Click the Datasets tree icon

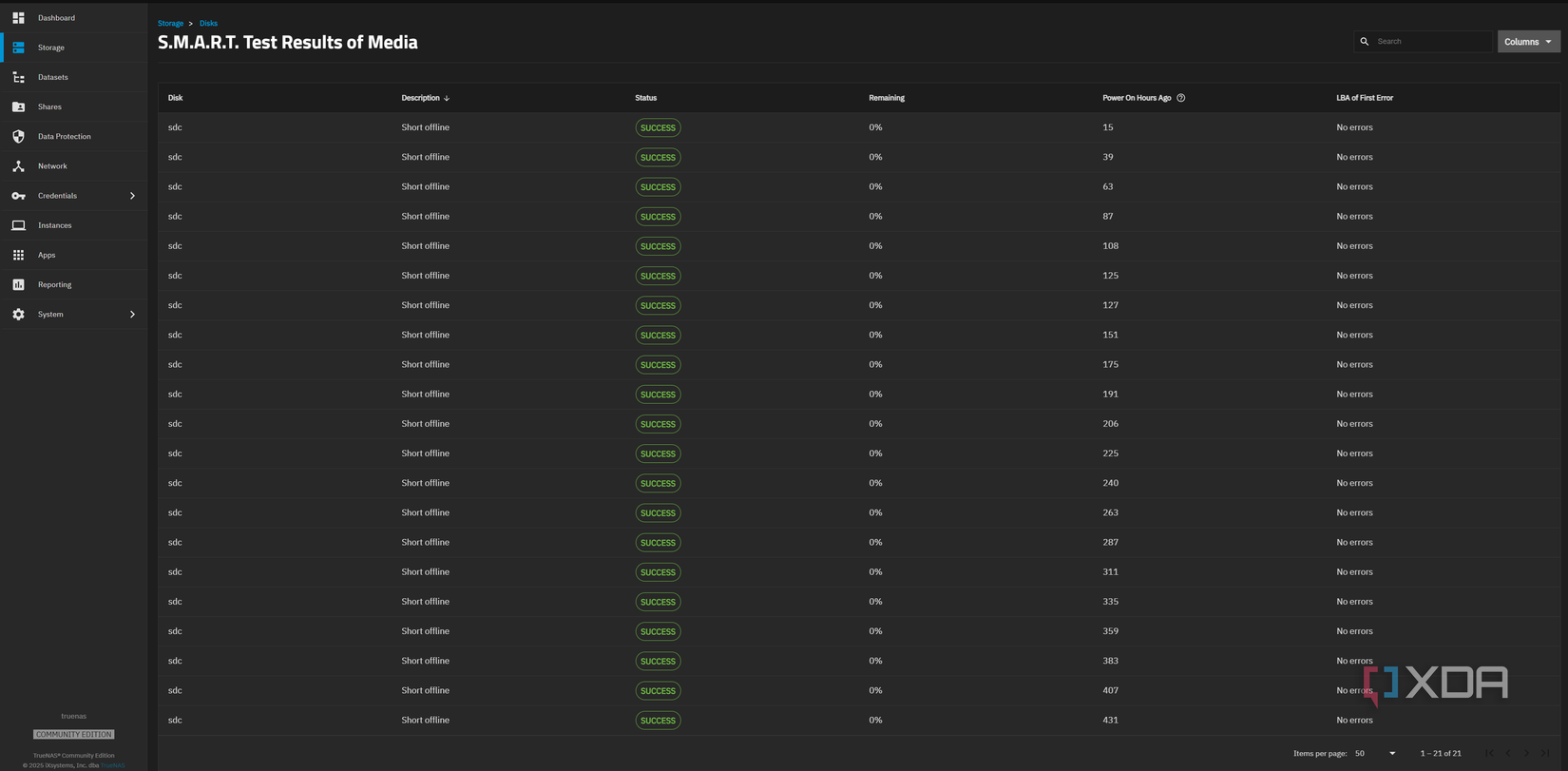(18, 77)
